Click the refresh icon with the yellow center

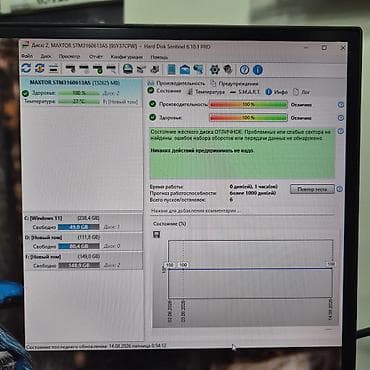(40, 69)
